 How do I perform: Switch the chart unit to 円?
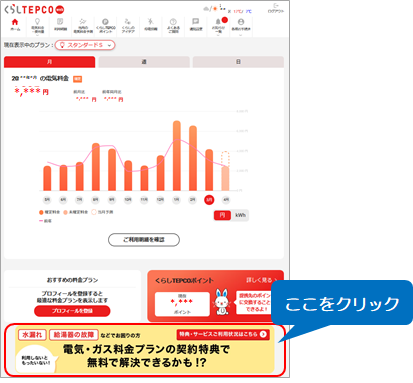(222, 215)
